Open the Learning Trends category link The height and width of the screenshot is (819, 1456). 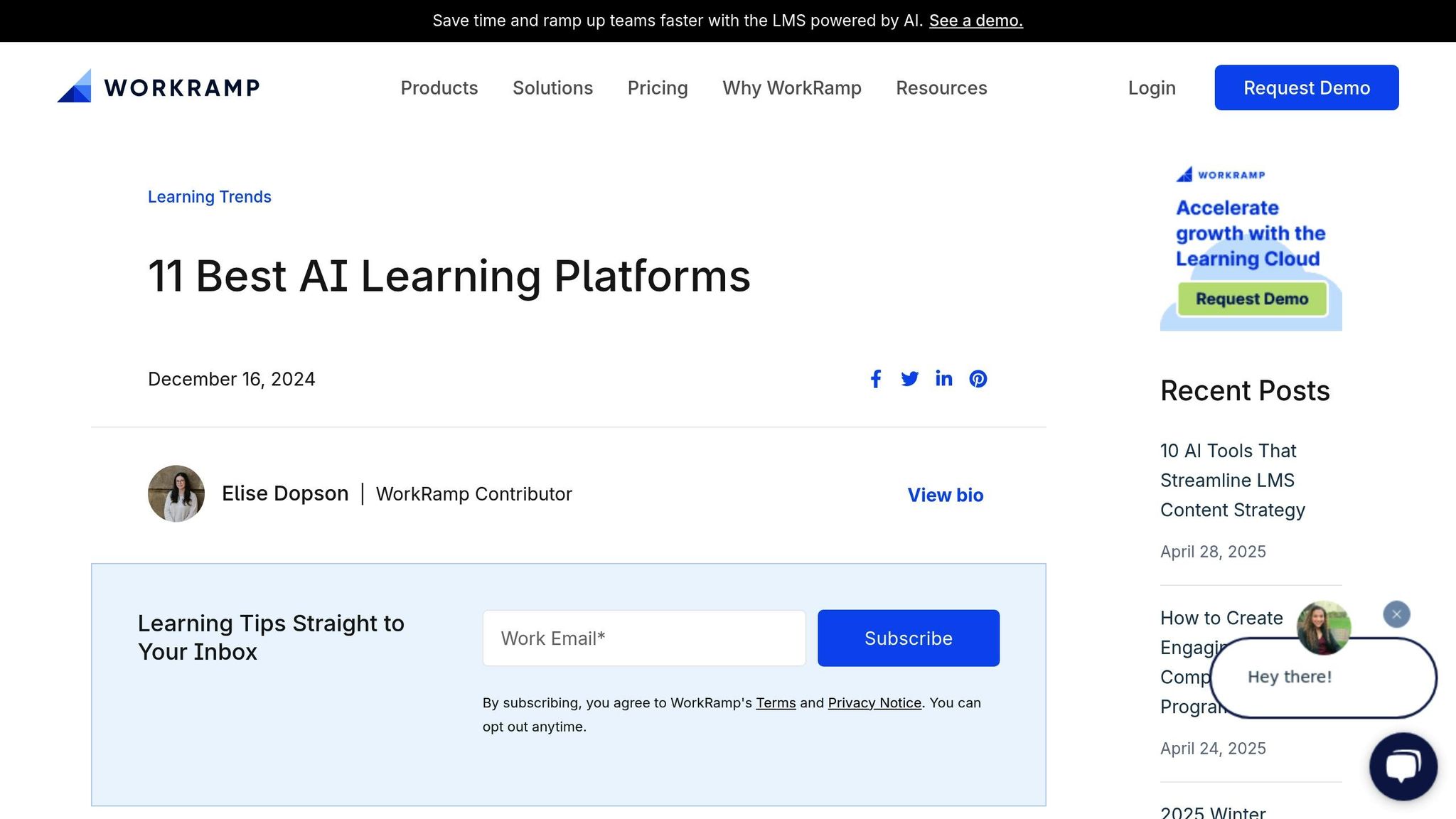(x=210, y=197)
